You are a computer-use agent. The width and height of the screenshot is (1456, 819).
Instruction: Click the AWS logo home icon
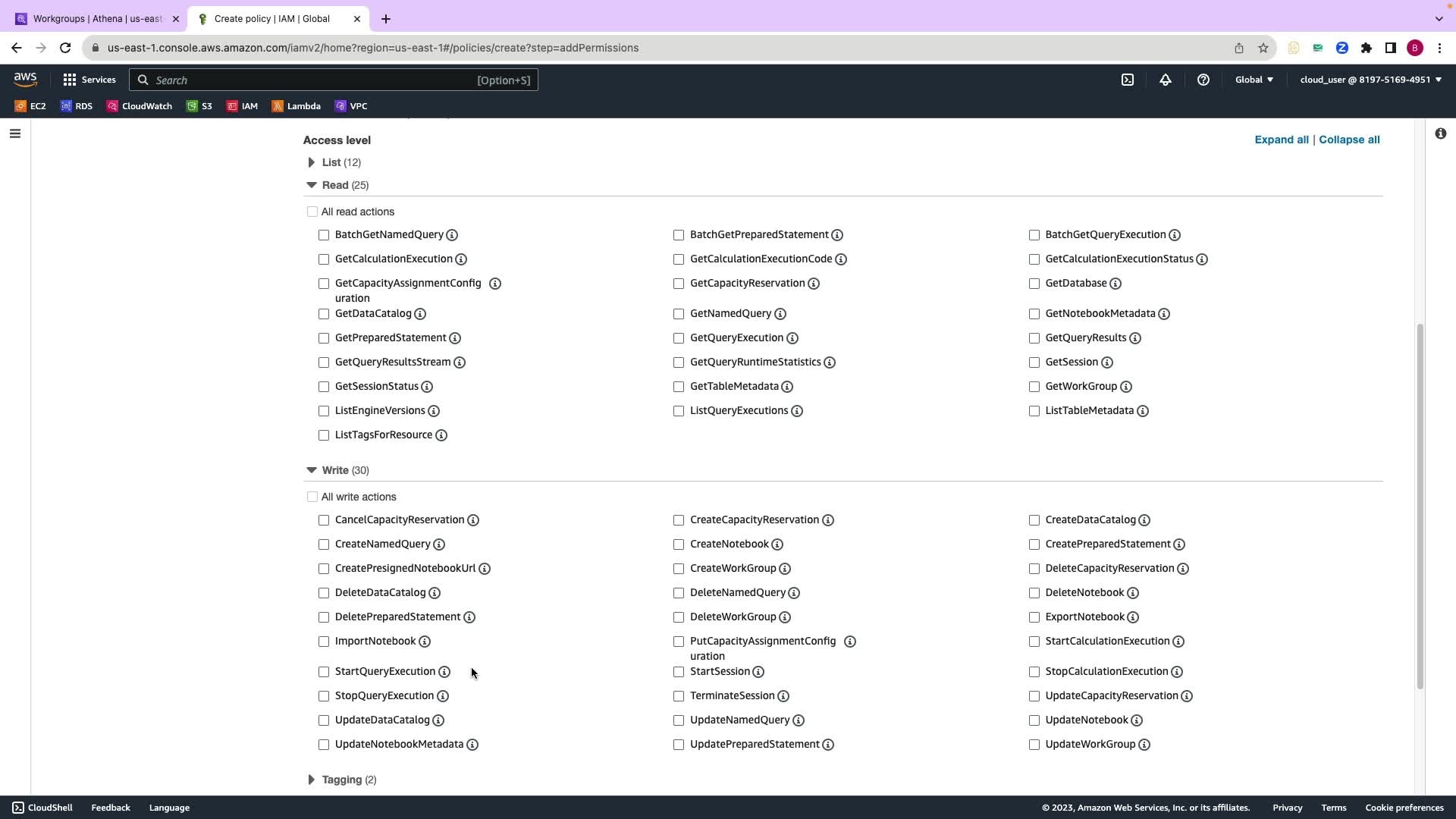pos(25,79)
